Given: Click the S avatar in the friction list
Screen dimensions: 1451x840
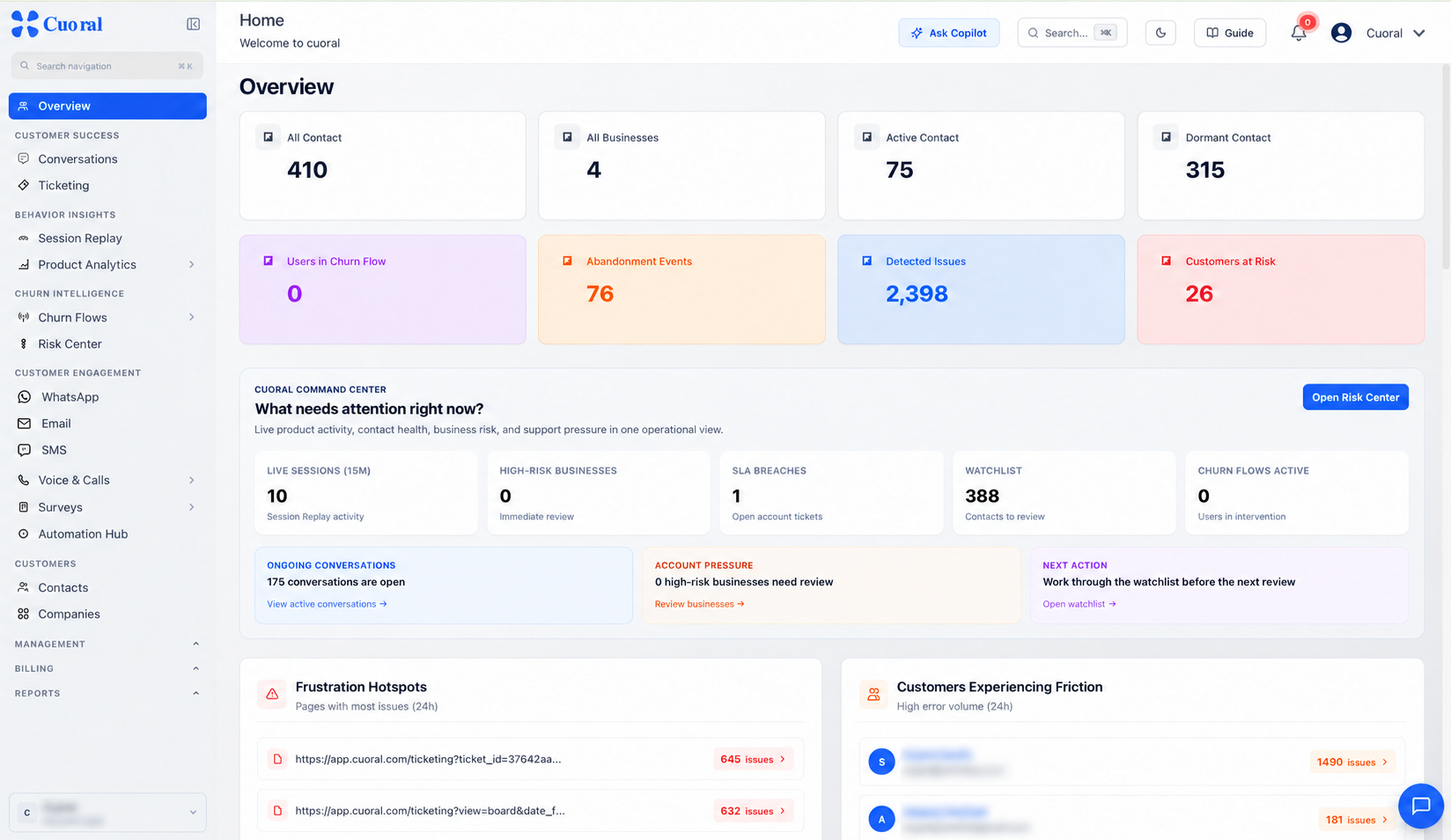Looking at the screenshot, I should [x=882, y=762].
